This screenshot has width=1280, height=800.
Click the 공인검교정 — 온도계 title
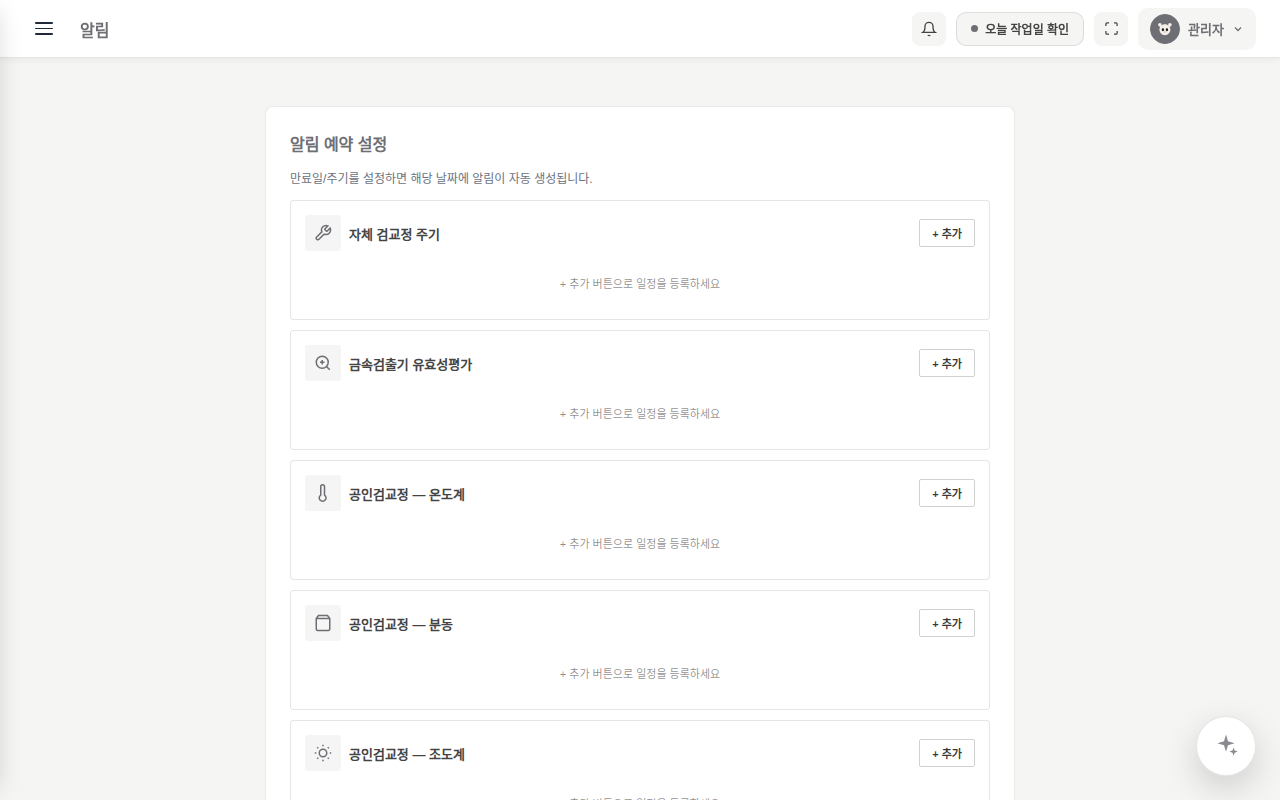pyautogui.click(x=407, y=495)
